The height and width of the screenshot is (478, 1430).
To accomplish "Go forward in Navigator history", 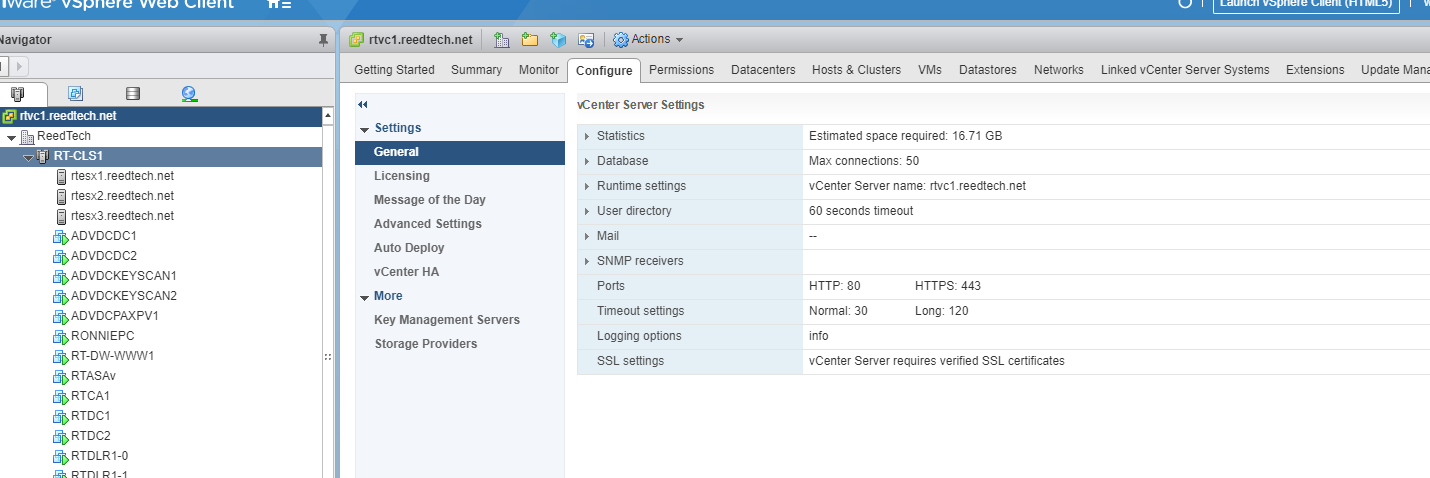I will [21, 66].
